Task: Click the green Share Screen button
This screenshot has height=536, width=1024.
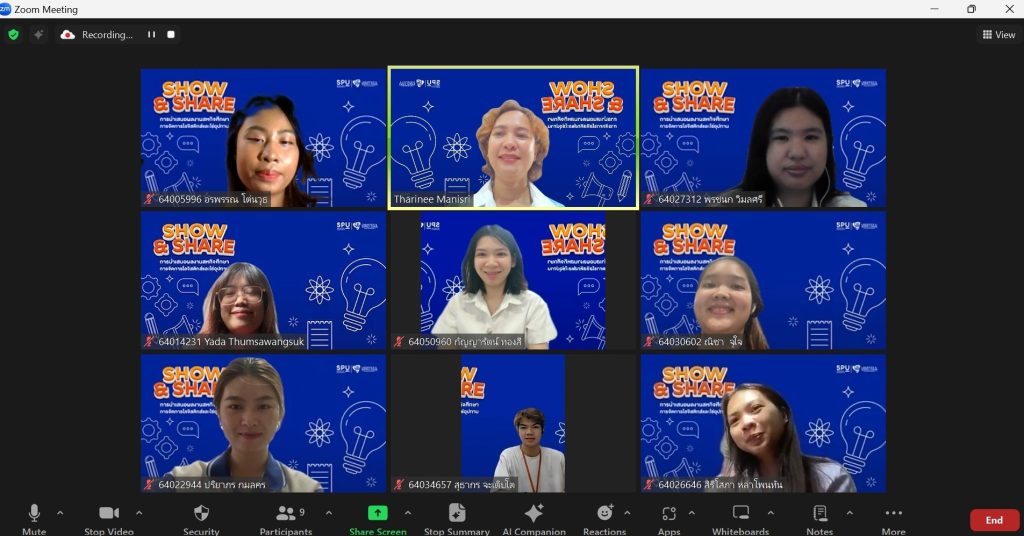Action: click(x=377, y=519)
